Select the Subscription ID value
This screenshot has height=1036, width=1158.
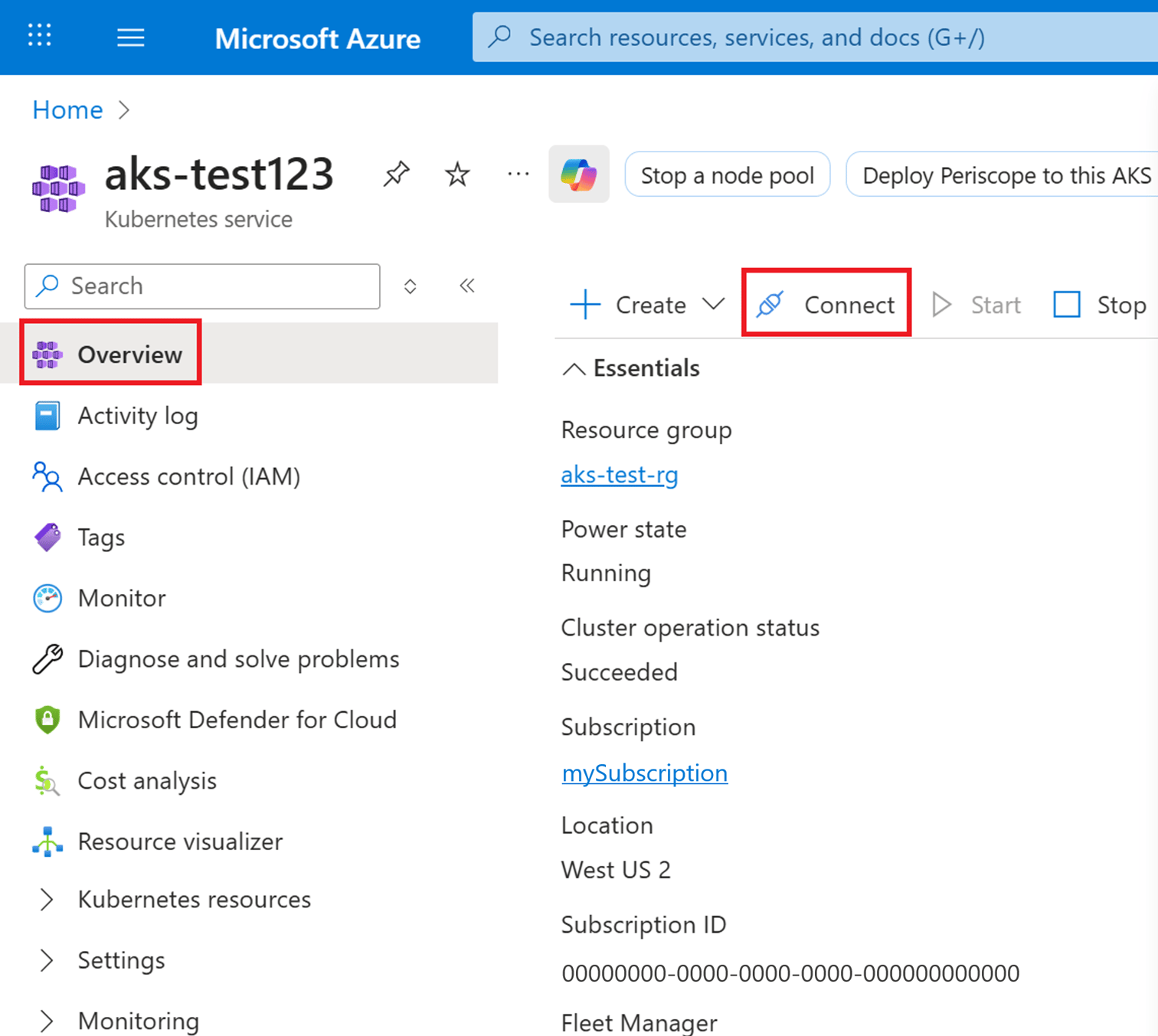click(790, 973)
